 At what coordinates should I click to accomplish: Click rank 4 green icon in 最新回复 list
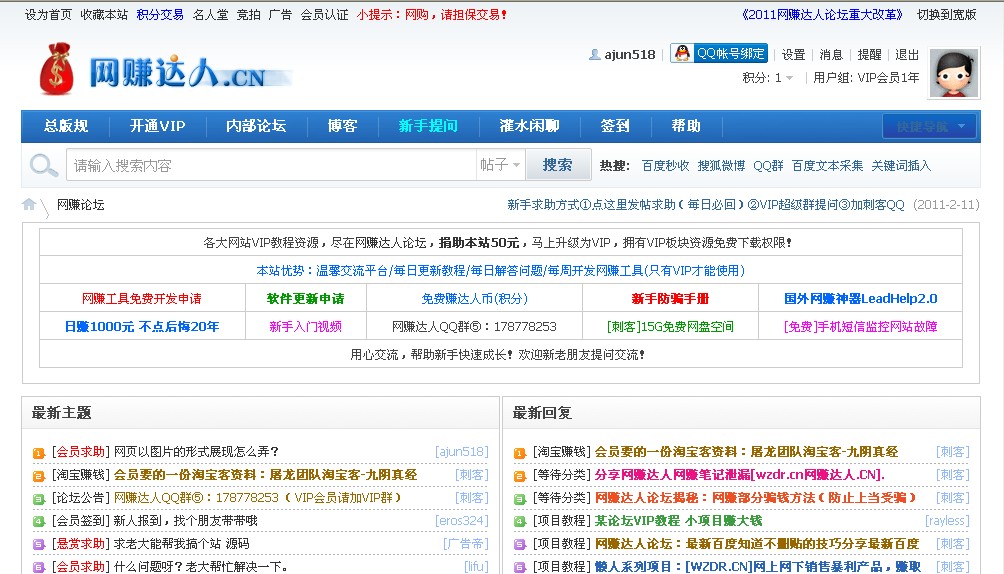click(x=520, y=521)
